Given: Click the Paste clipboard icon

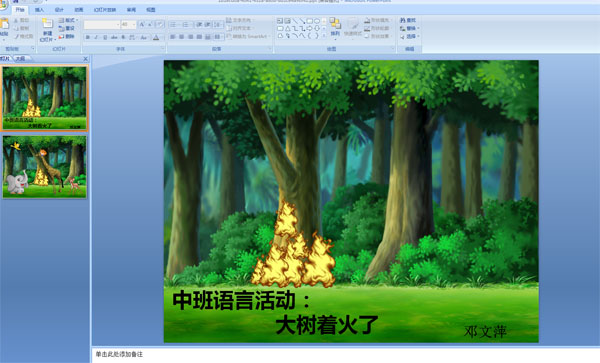Looking at the screenshot, I should 4,24.
